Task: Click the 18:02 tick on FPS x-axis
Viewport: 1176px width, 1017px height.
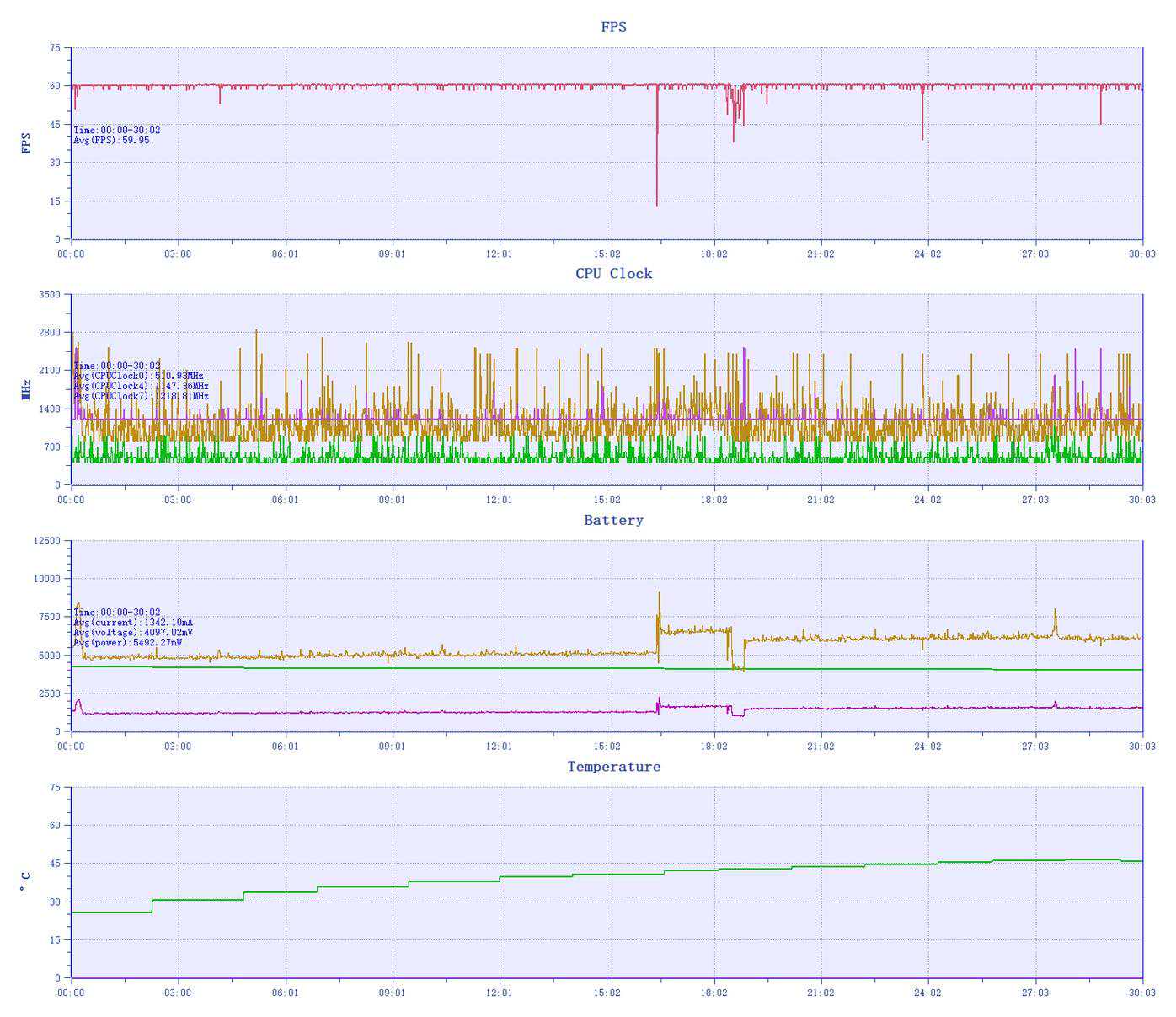Action: click(714, 254)
